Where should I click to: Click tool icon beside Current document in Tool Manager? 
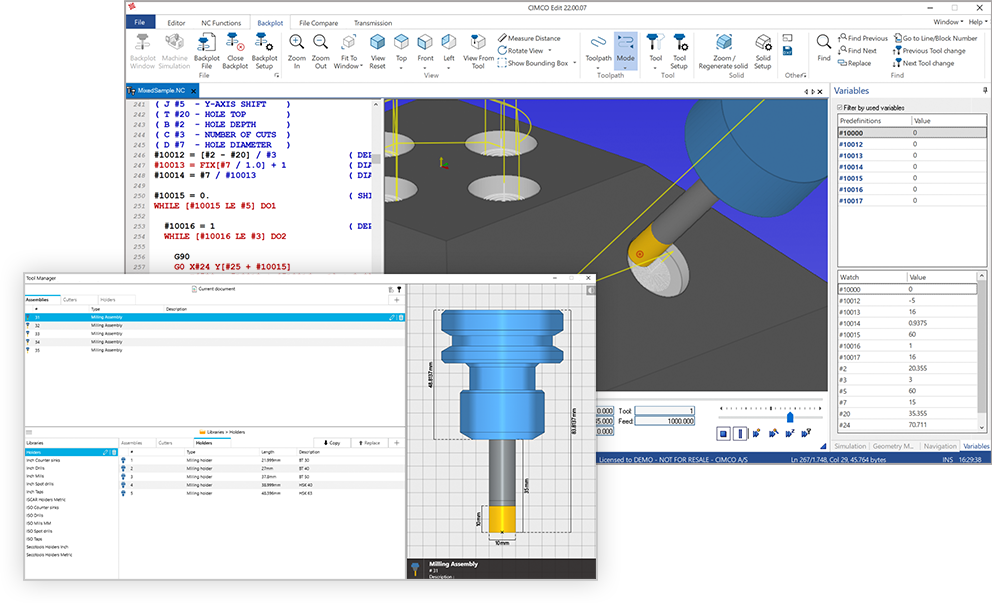pos(399,289)
